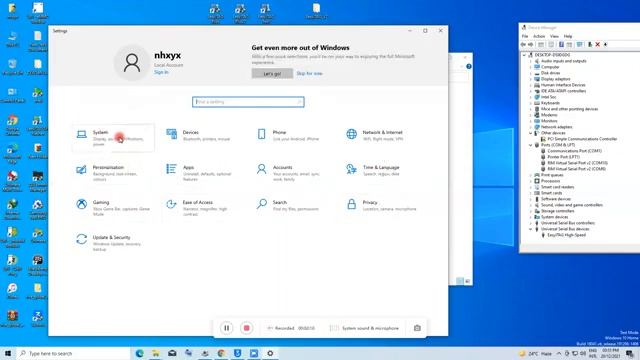Open Update & Security settings
The image size is (640, 360).
113,243
